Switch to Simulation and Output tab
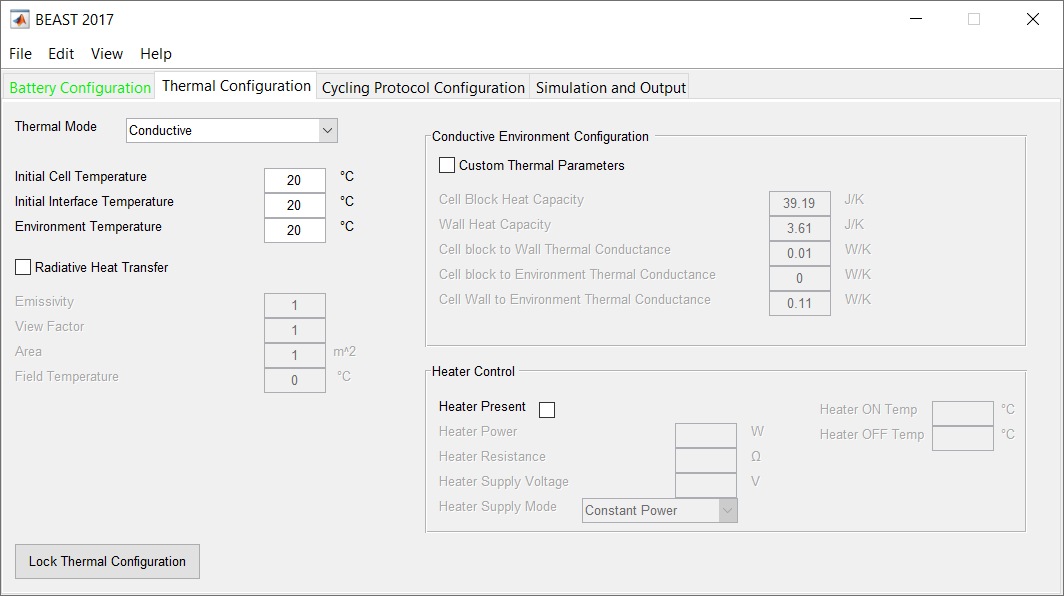Viewport: 1064px width, 596px height. 610,87
